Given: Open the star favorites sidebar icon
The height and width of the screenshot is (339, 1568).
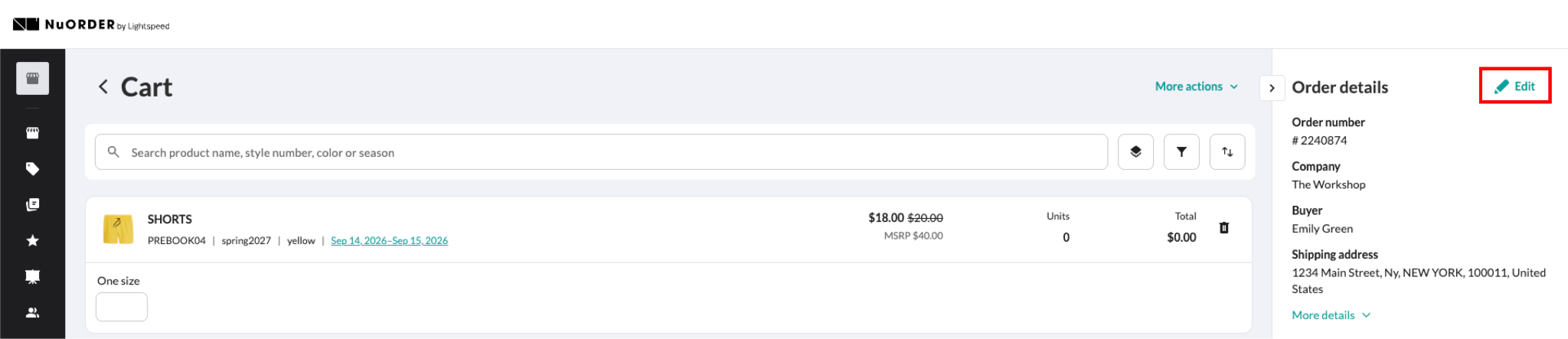Looking at the screenshot, I should (32, 240).
